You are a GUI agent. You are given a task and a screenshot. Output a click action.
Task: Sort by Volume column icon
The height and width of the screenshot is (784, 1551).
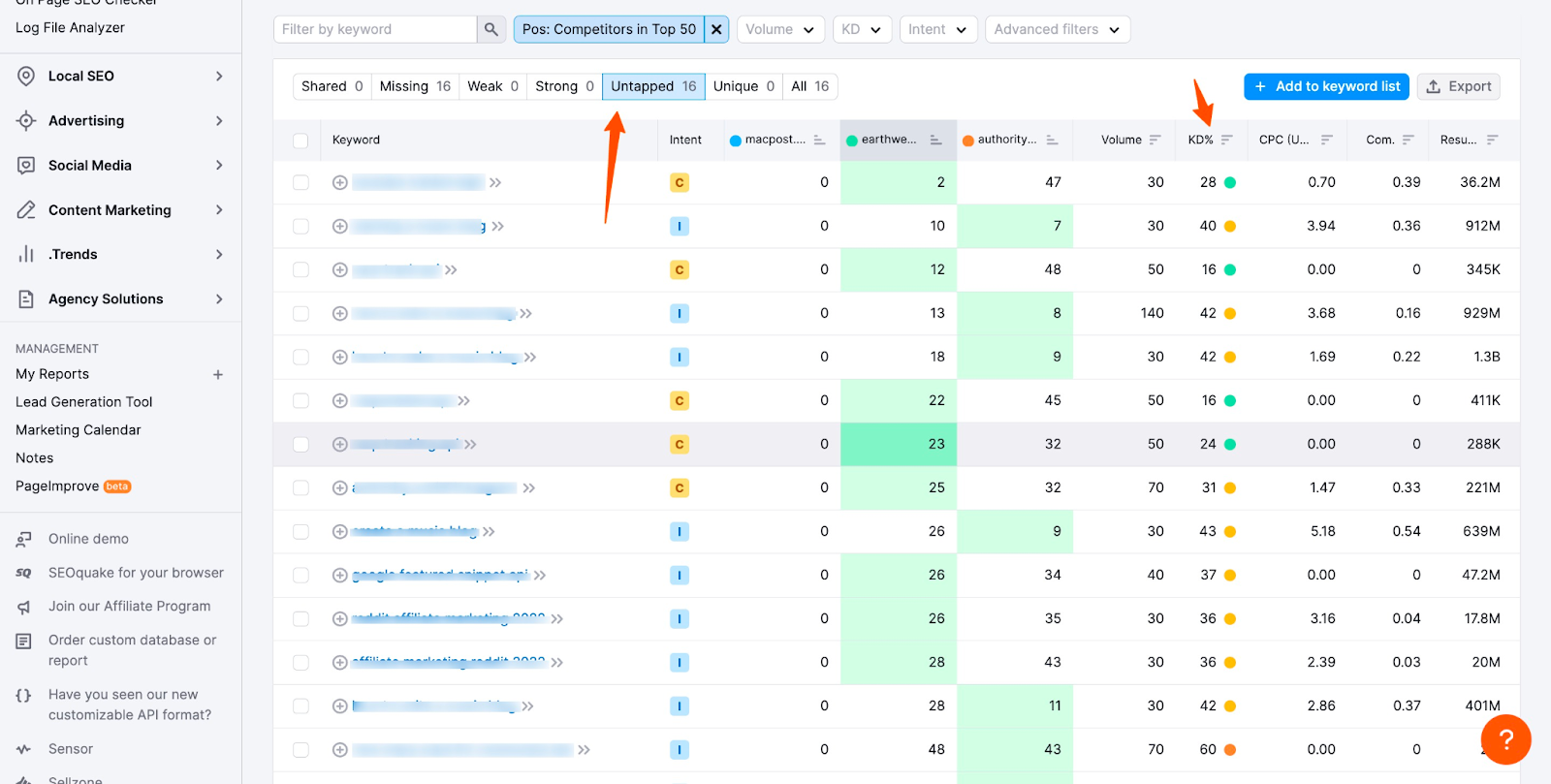(1155, 140)
